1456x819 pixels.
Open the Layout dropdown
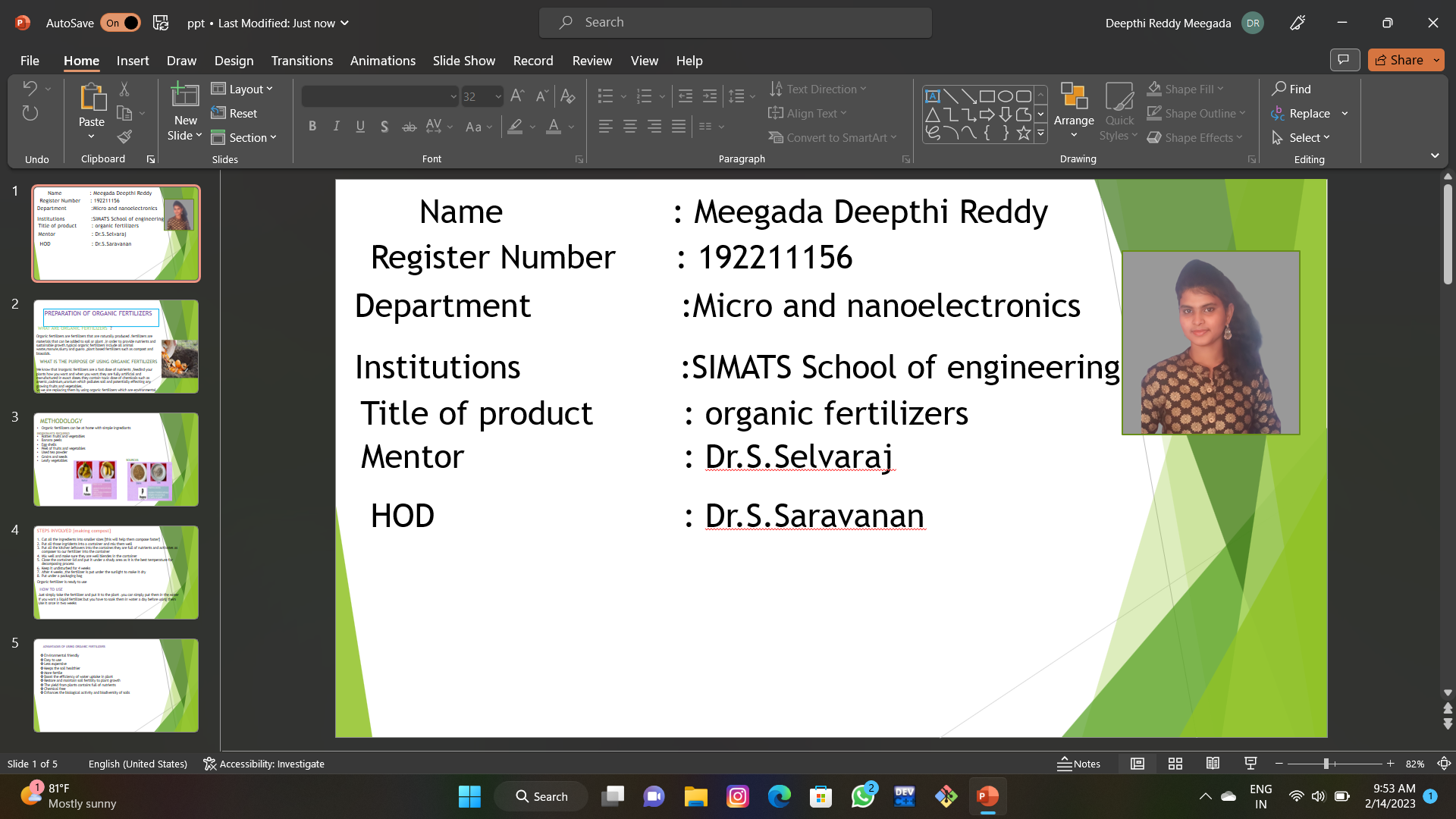pyautogui.click(x=243, y=89)
